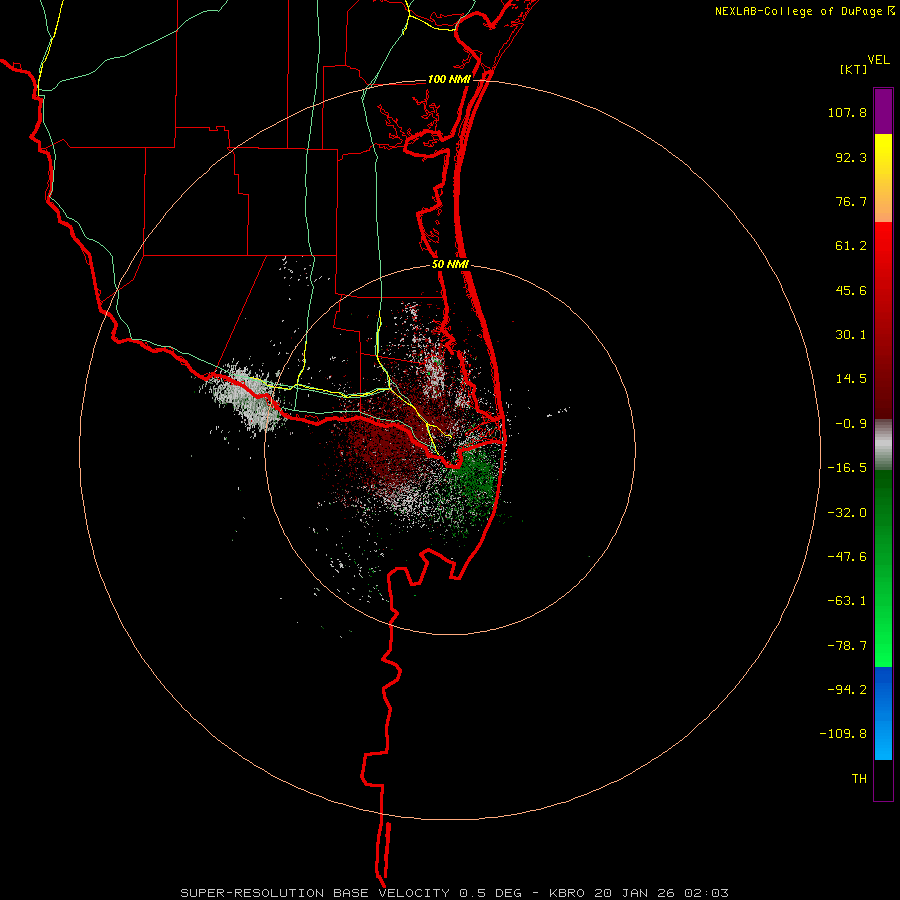Click the -47.6 velocity scale value
Image resolution: width=900 pixels, height=900 pixels.
point(847,557)
